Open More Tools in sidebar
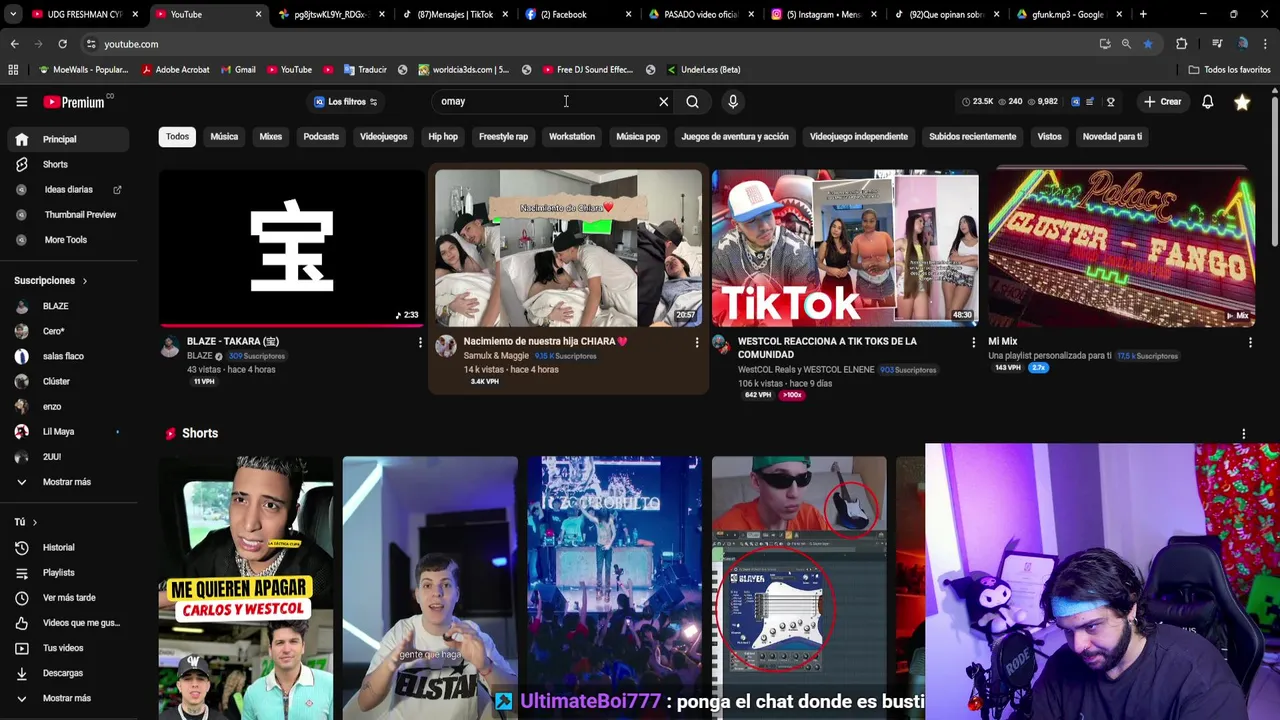 pos(68,239)
